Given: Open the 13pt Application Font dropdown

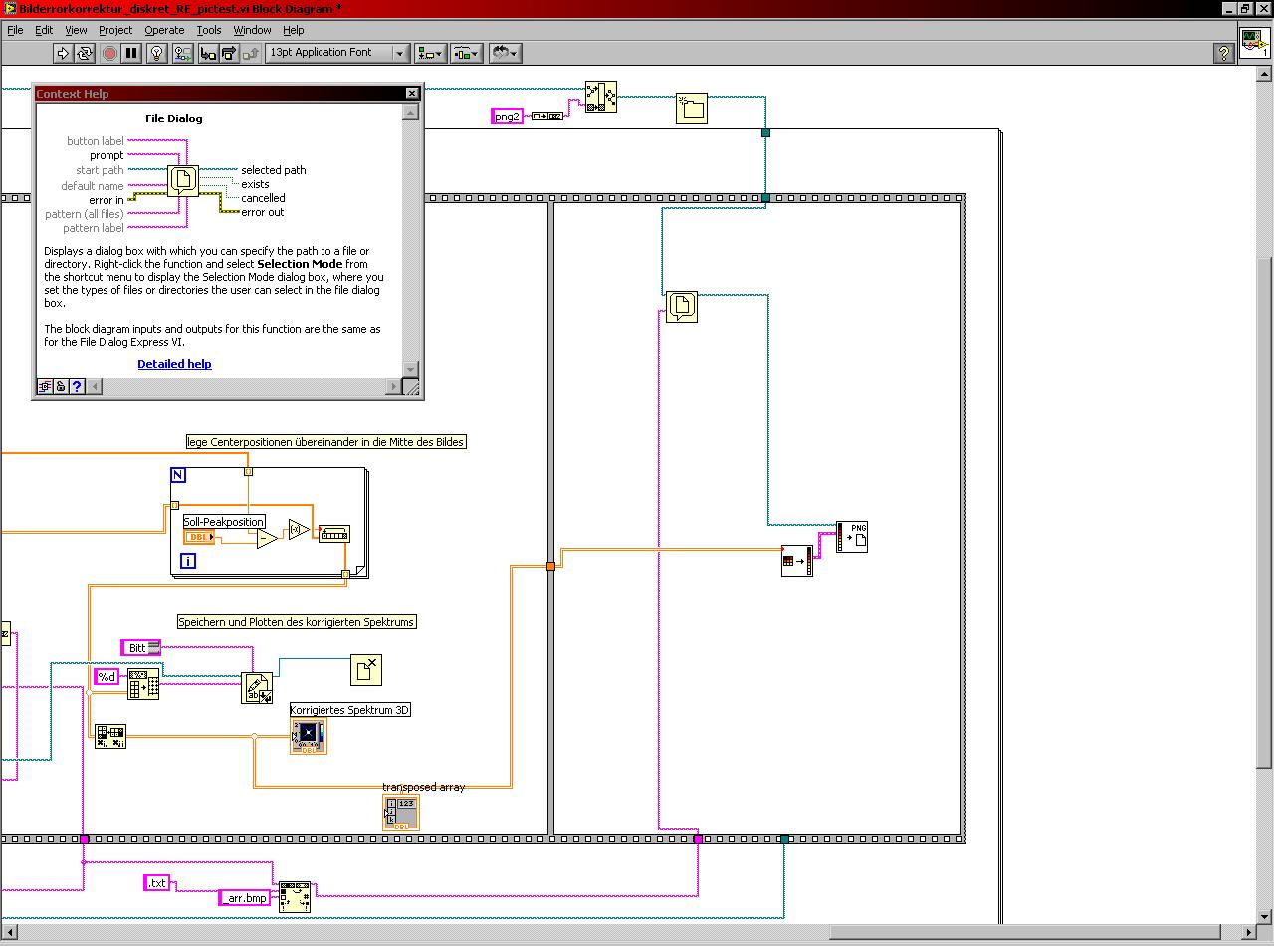Looking at the screenshot, I should tap(337, 53).
